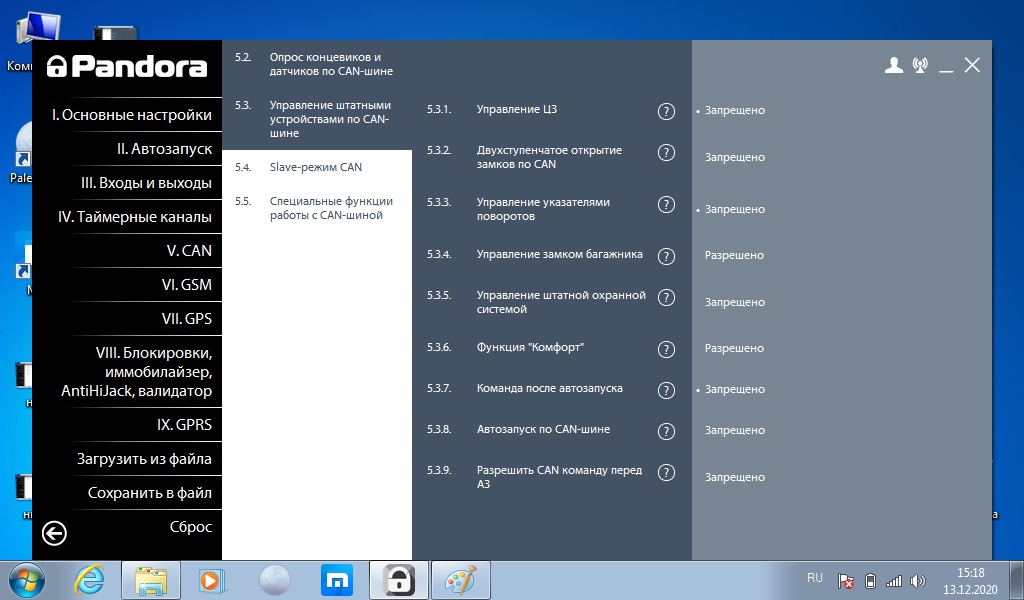Click Загрузить из файла button

click(144, 459)
